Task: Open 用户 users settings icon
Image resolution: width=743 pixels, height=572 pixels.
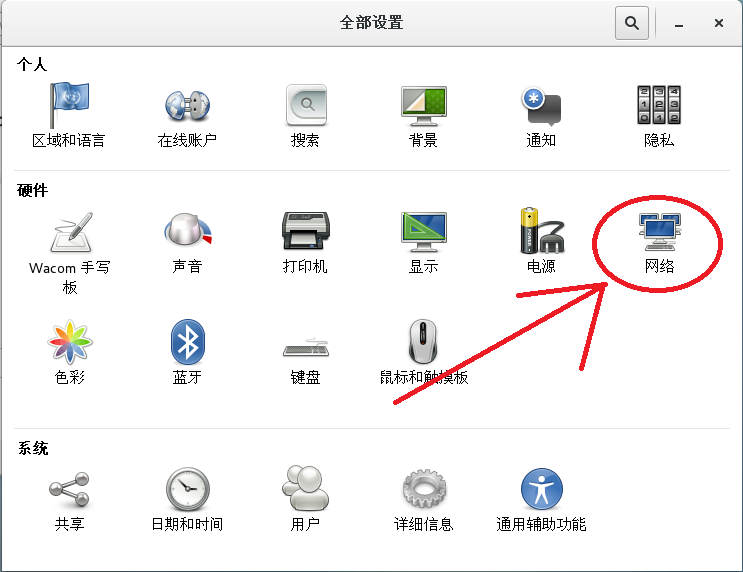Action: point(306,488)
